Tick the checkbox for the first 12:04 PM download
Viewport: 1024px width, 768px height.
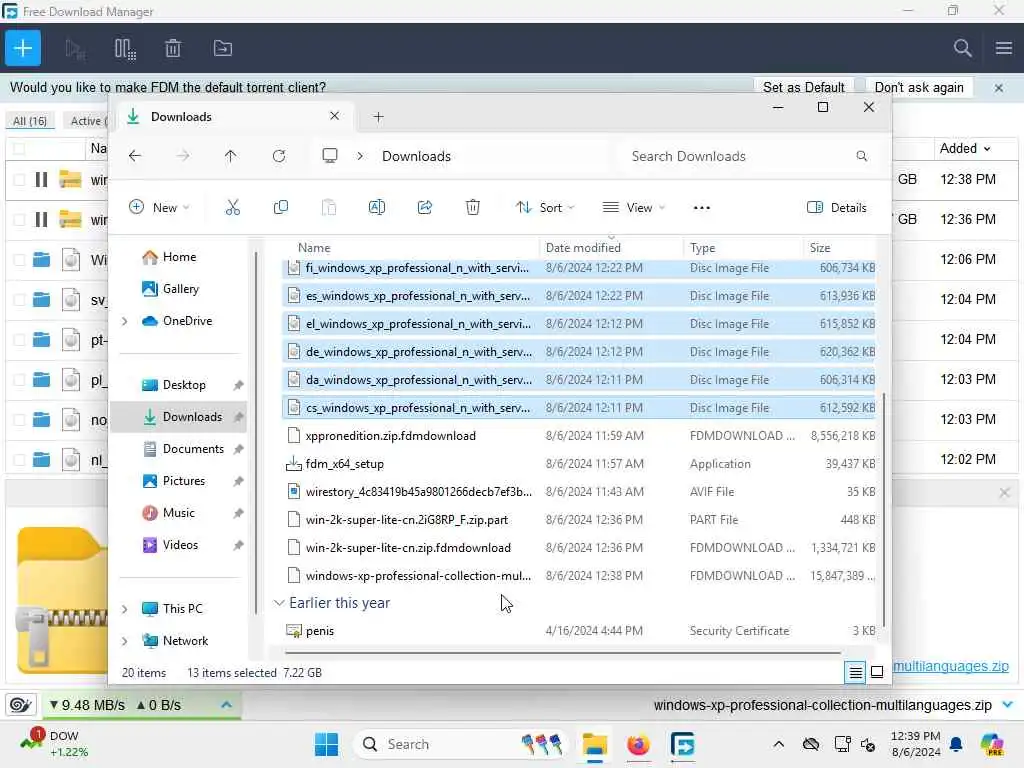19,299
